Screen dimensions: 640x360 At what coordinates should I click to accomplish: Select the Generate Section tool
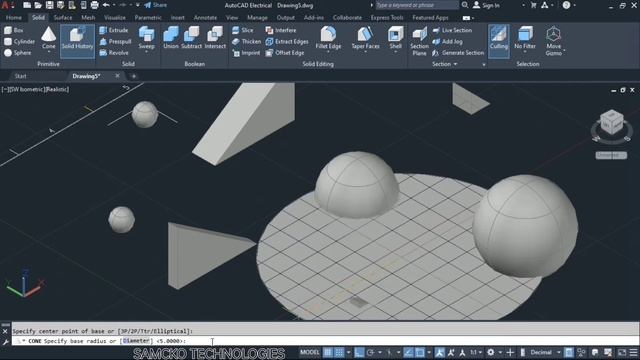(x=458, y=53)
